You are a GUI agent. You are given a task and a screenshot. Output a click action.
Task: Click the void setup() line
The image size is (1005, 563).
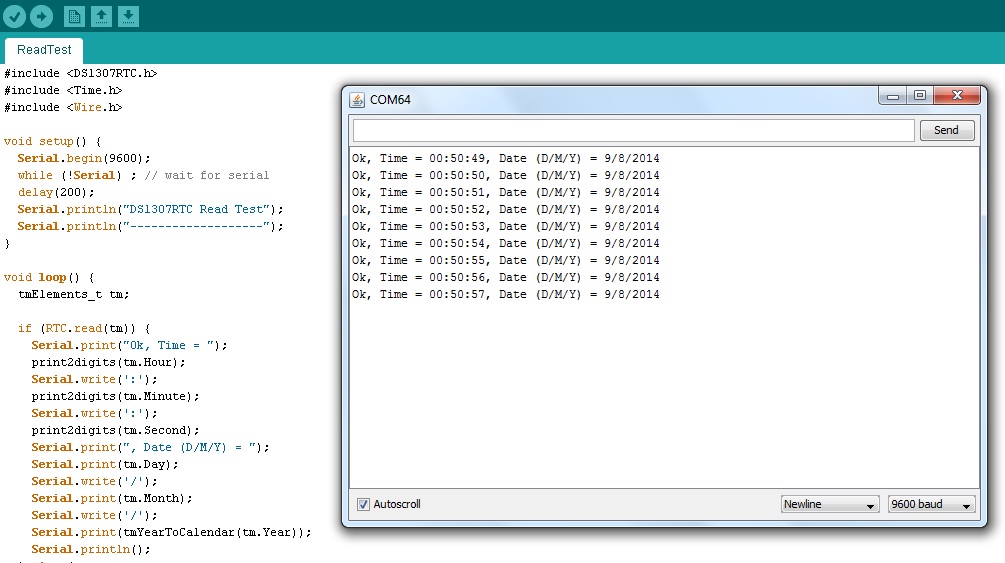click(x=53, y=142)
